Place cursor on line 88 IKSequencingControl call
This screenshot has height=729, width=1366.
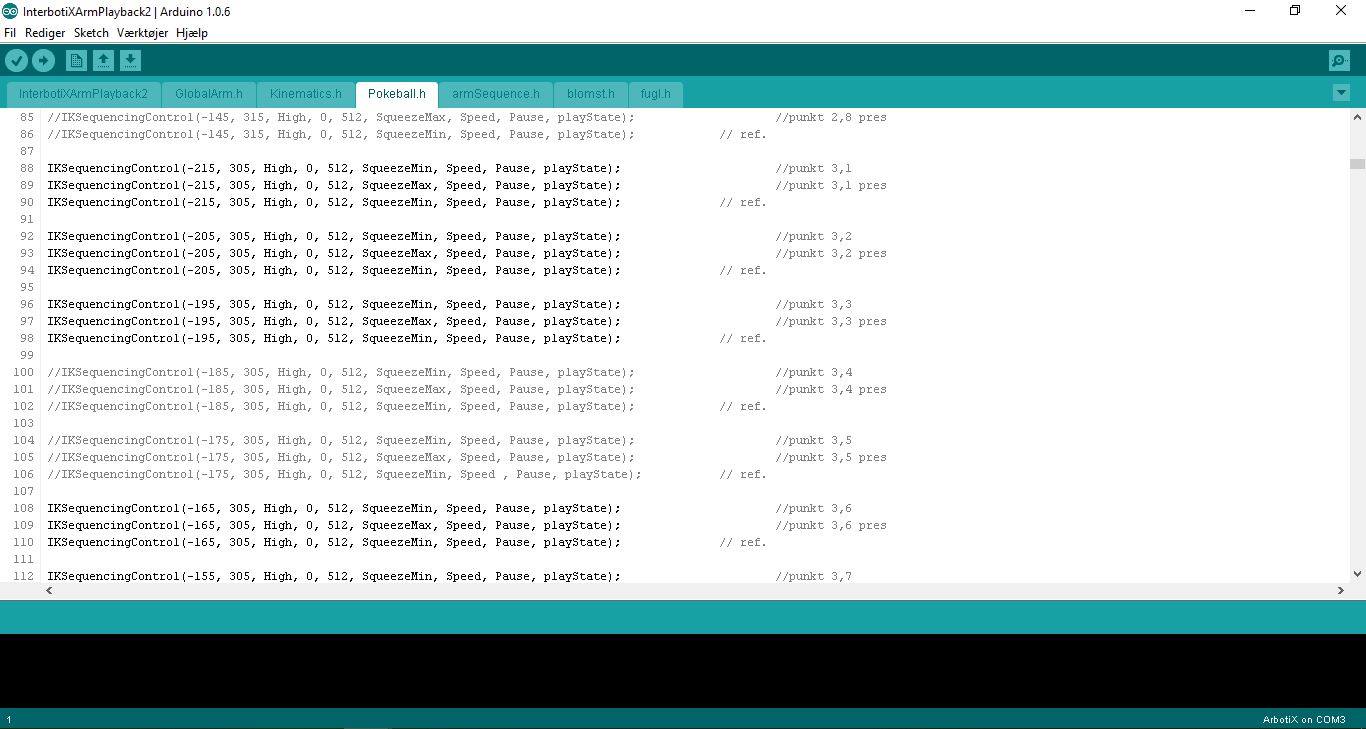(333, 168)
